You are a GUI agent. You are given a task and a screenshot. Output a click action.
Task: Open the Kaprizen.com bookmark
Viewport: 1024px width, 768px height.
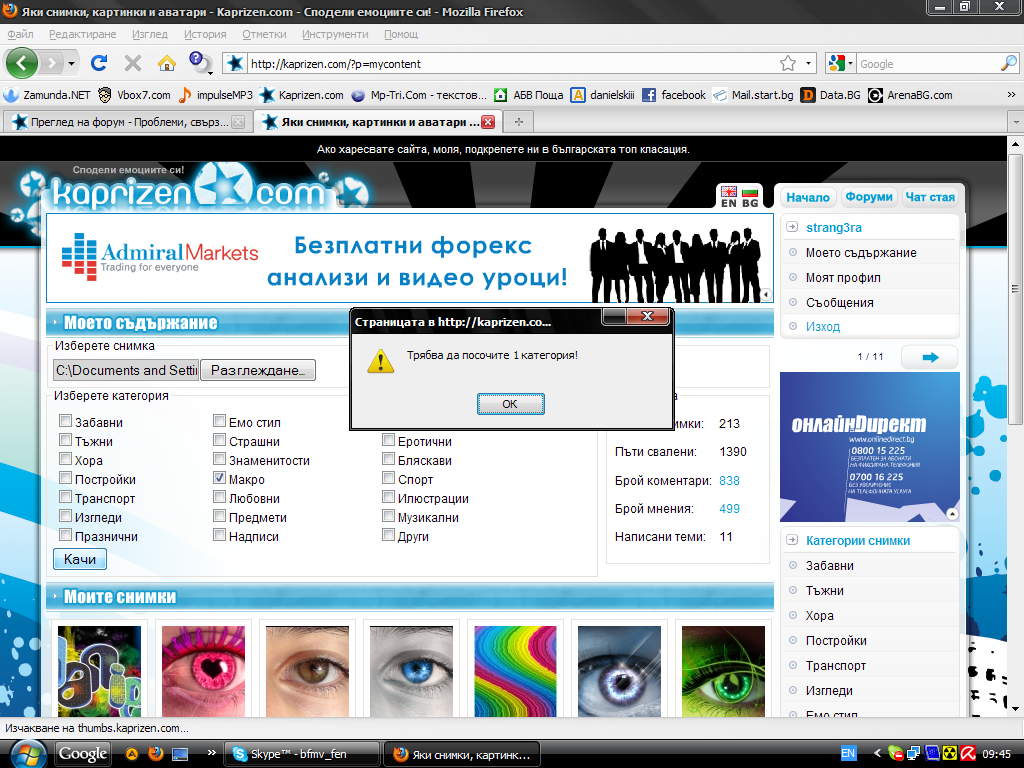point(302,95)
